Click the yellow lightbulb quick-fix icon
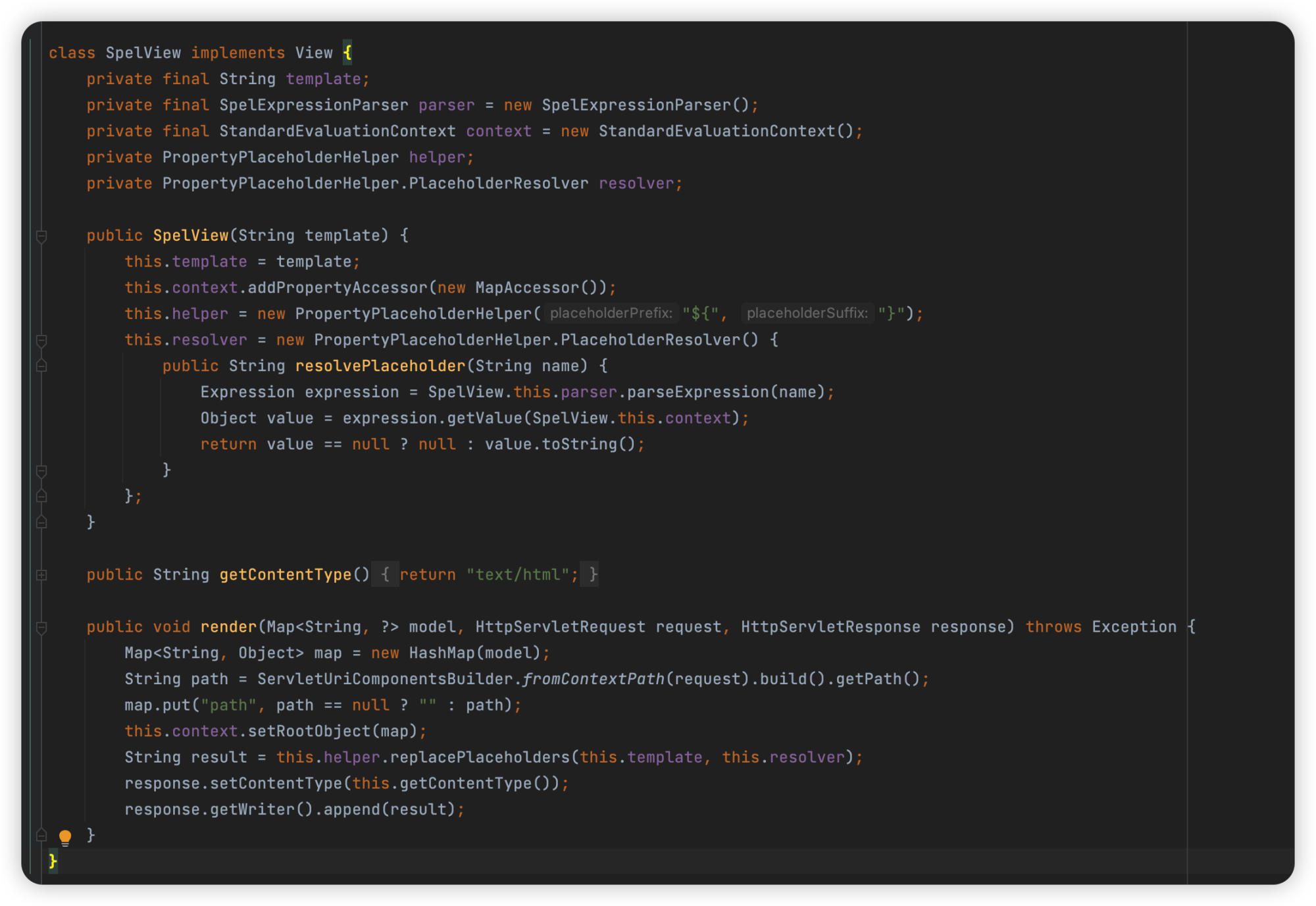The width and height of the screenshot is (1316, 906). pyautogui.click(x=64, y=836)
